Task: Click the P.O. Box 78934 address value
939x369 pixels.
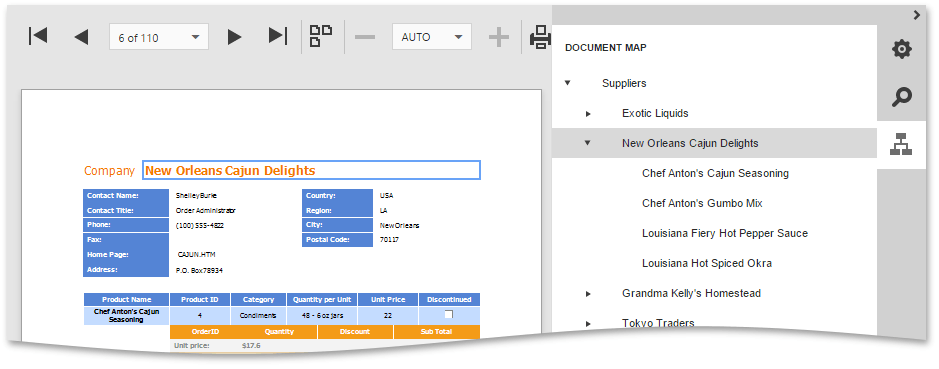Action: click(x=199, y=270)
